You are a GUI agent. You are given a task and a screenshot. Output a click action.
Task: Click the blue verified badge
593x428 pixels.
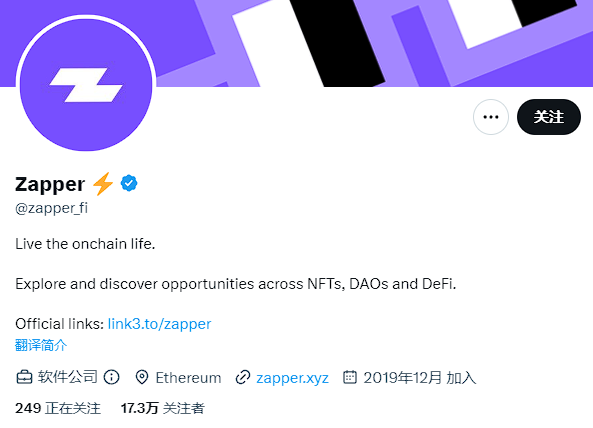pos(129,183)
